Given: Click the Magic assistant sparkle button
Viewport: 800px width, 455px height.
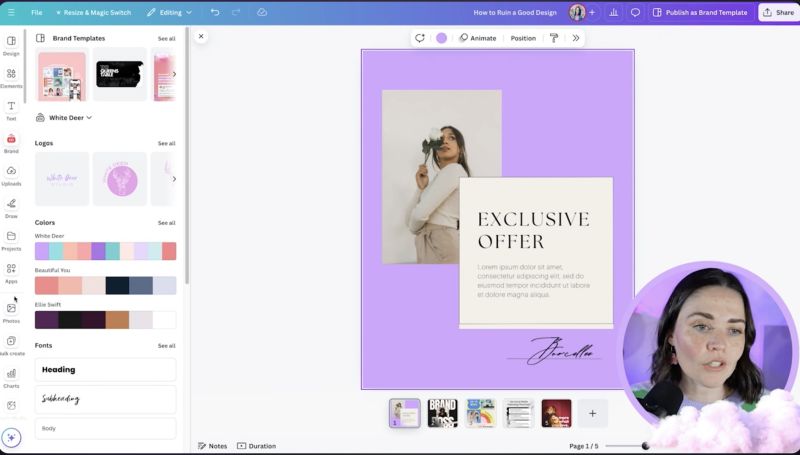Looking at the screenshot, I should (x=11, y=437).
